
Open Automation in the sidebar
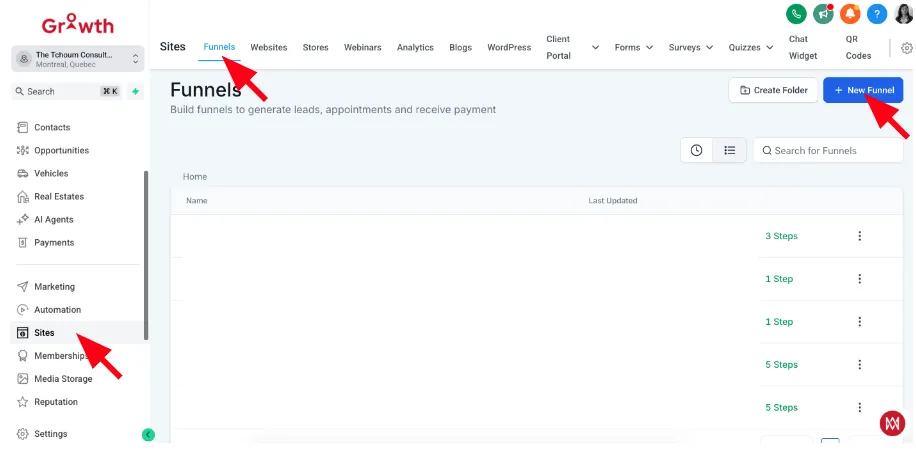57,310
